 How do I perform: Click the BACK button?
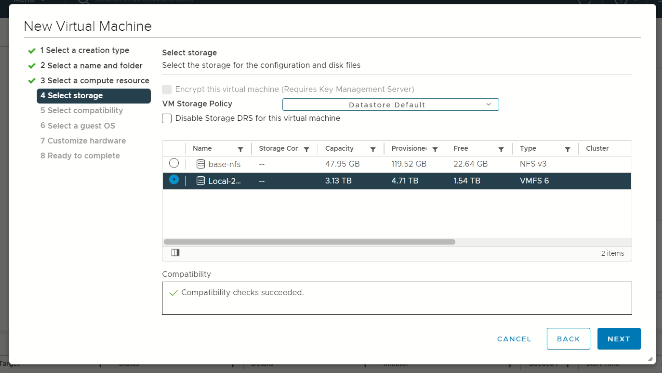pos(568,339)
